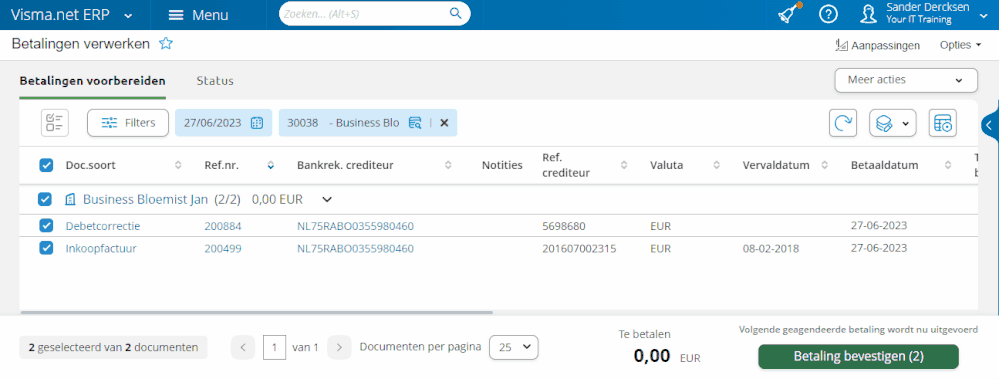Expand the right side panel arrow
This screenshot has height=379, width=999.
click(989, 125)
